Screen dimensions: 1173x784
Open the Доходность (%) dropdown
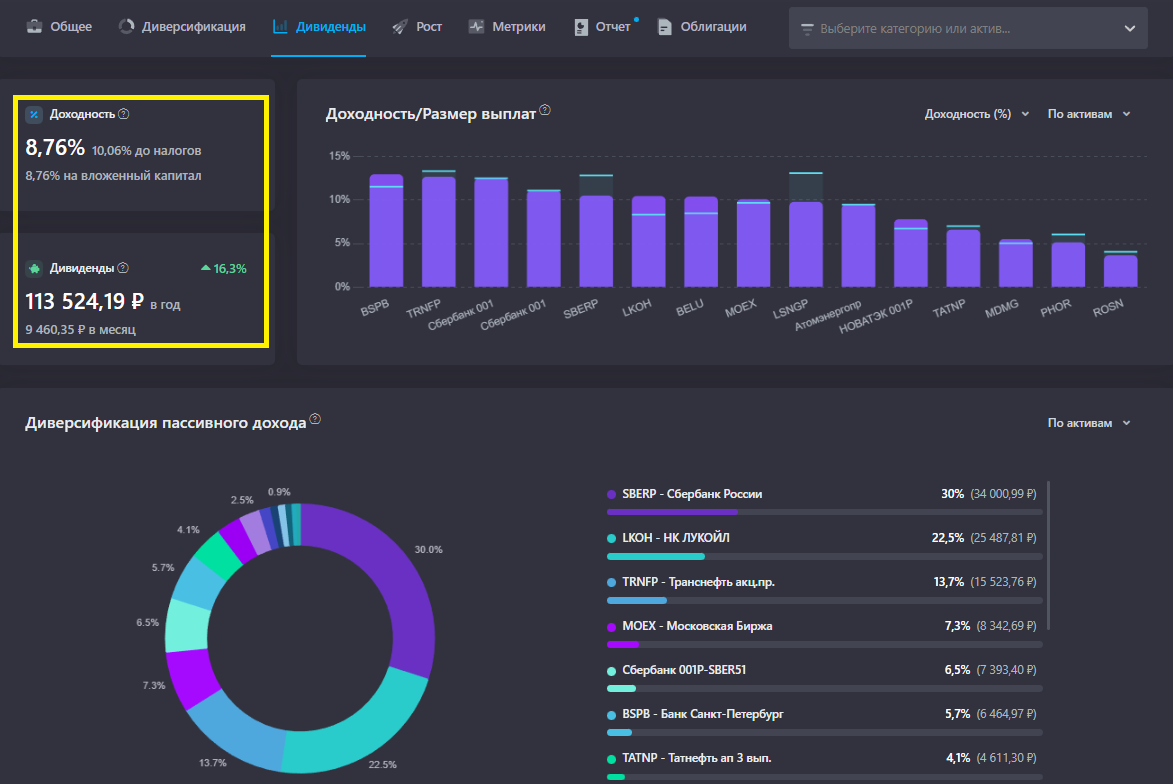point(976,114)
